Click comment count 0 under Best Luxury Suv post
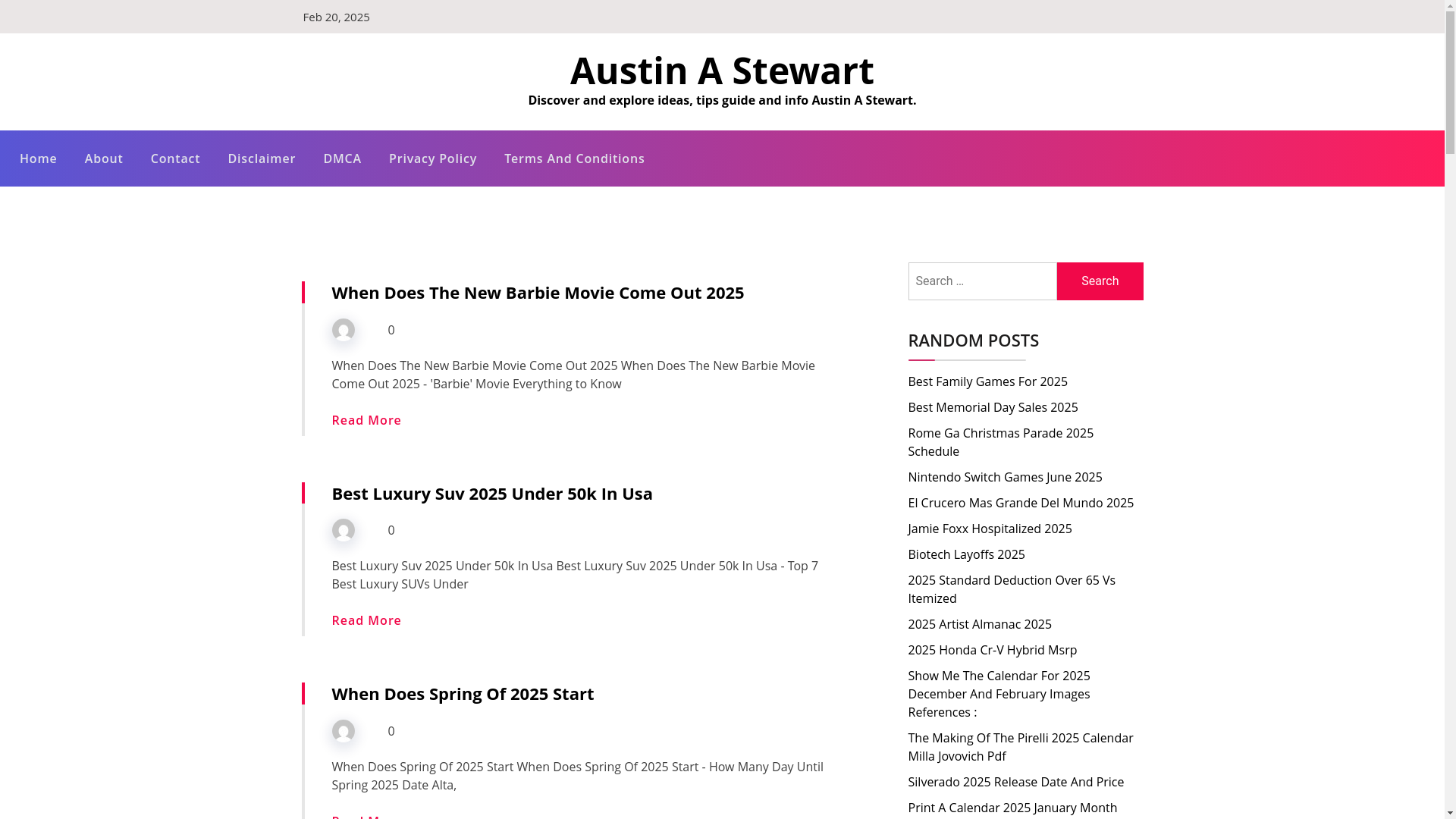This screenshot has height=819, width=1456. coord(391,530)
